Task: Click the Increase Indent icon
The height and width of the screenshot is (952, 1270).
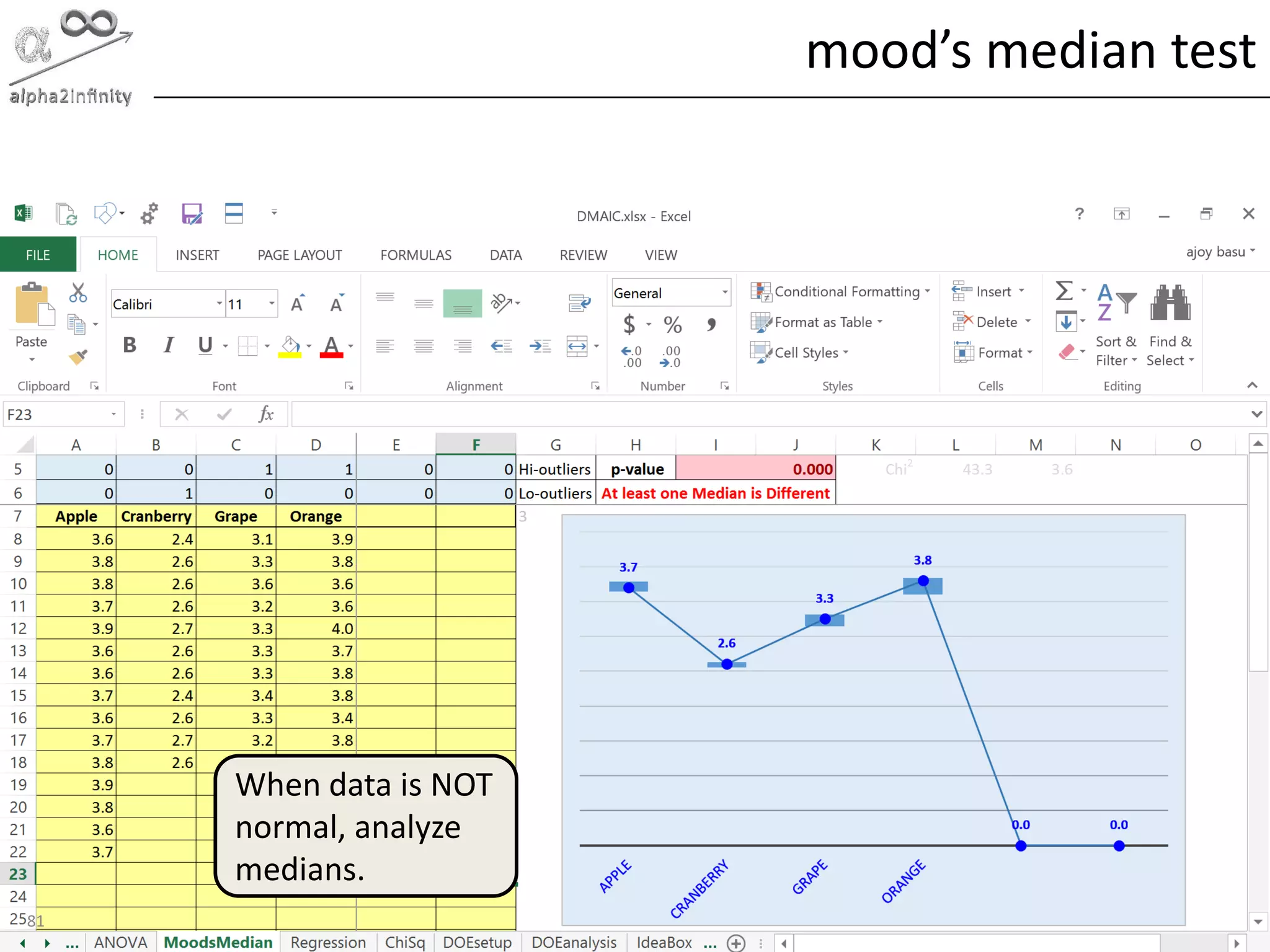Action: pyautogui.click(x=540, y=346)
